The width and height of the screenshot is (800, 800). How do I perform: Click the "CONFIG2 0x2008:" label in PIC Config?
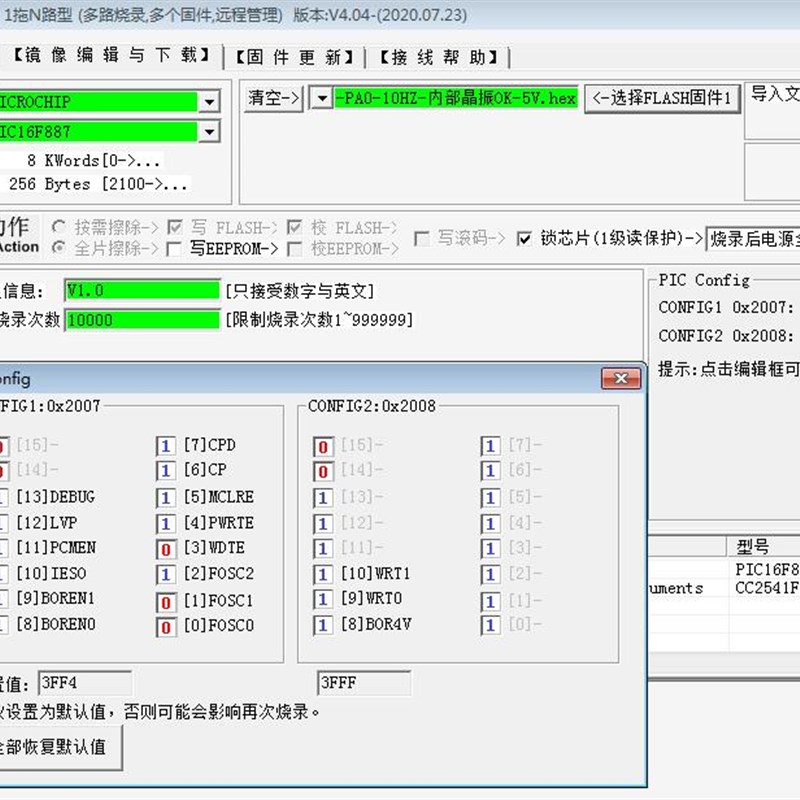(x=726, y=336)
